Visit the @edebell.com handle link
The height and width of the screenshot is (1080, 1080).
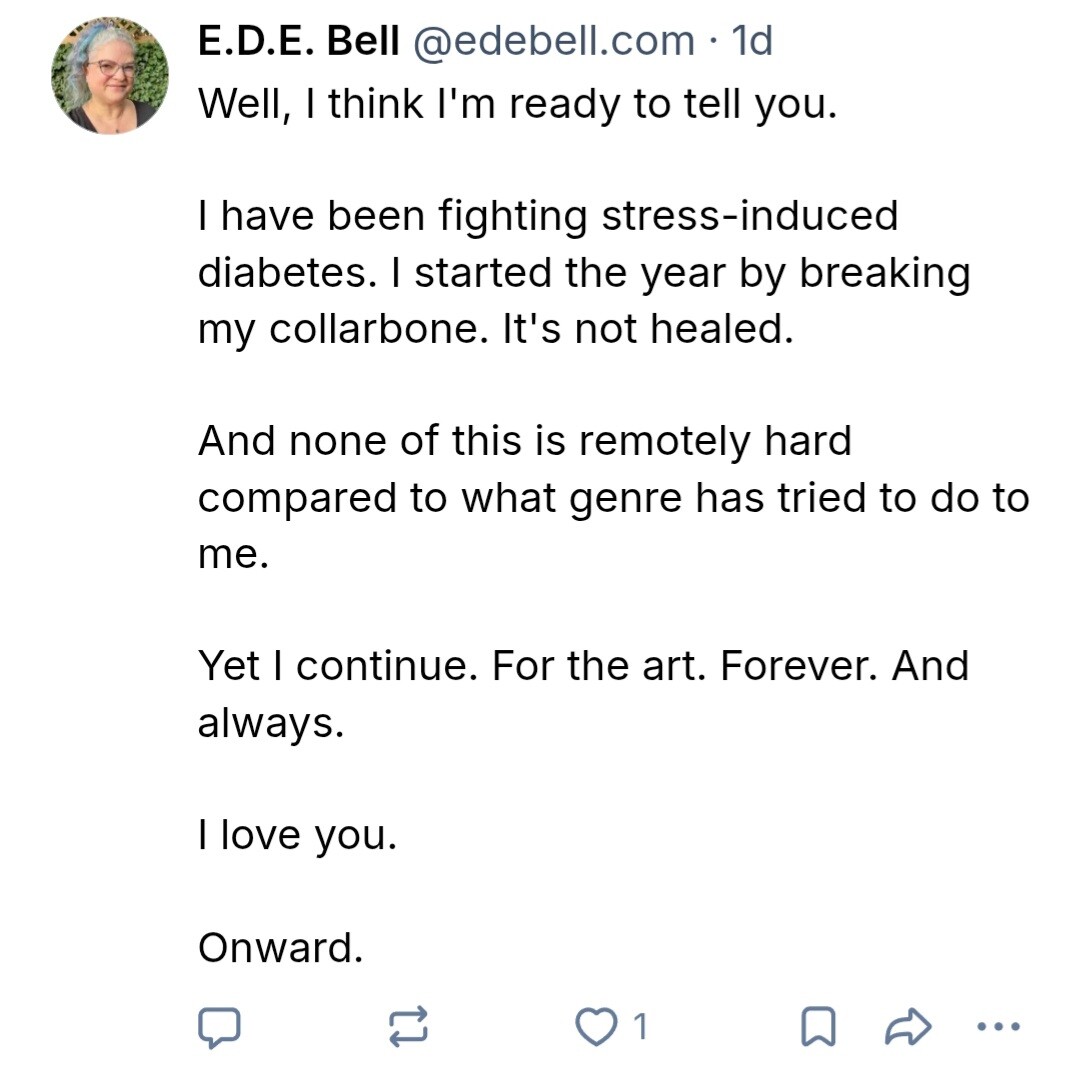[x=552, y=41]
